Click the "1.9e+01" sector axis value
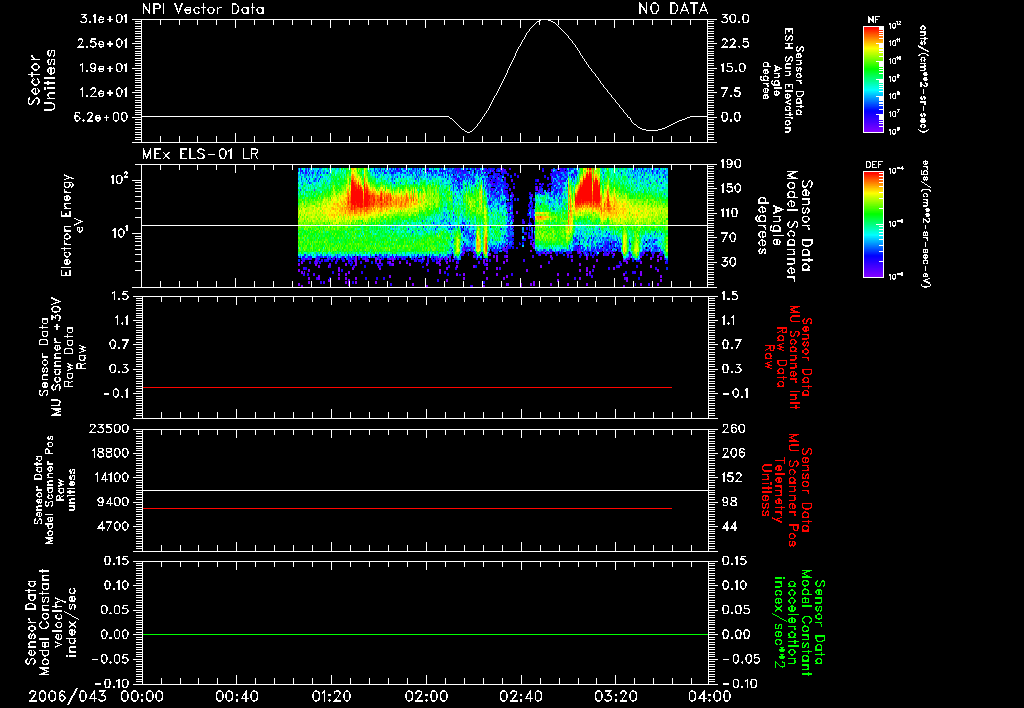The image size is (1024, 708). point(104,68)
